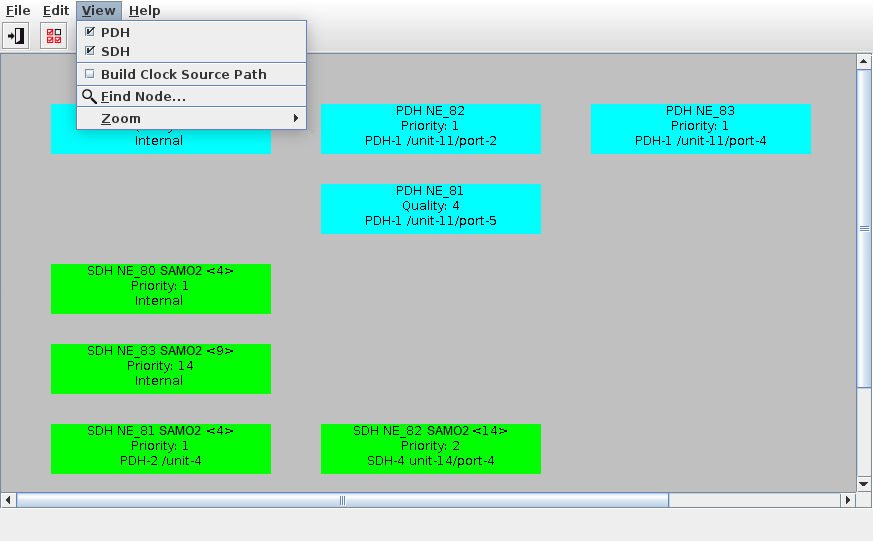Click the vertical scrollbar up arrow

tap(864, 62)
